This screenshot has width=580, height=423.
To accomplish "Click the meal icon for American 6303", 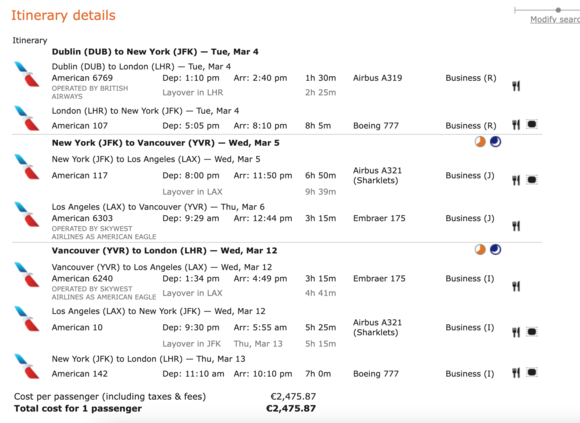I will tap(516, 226).
